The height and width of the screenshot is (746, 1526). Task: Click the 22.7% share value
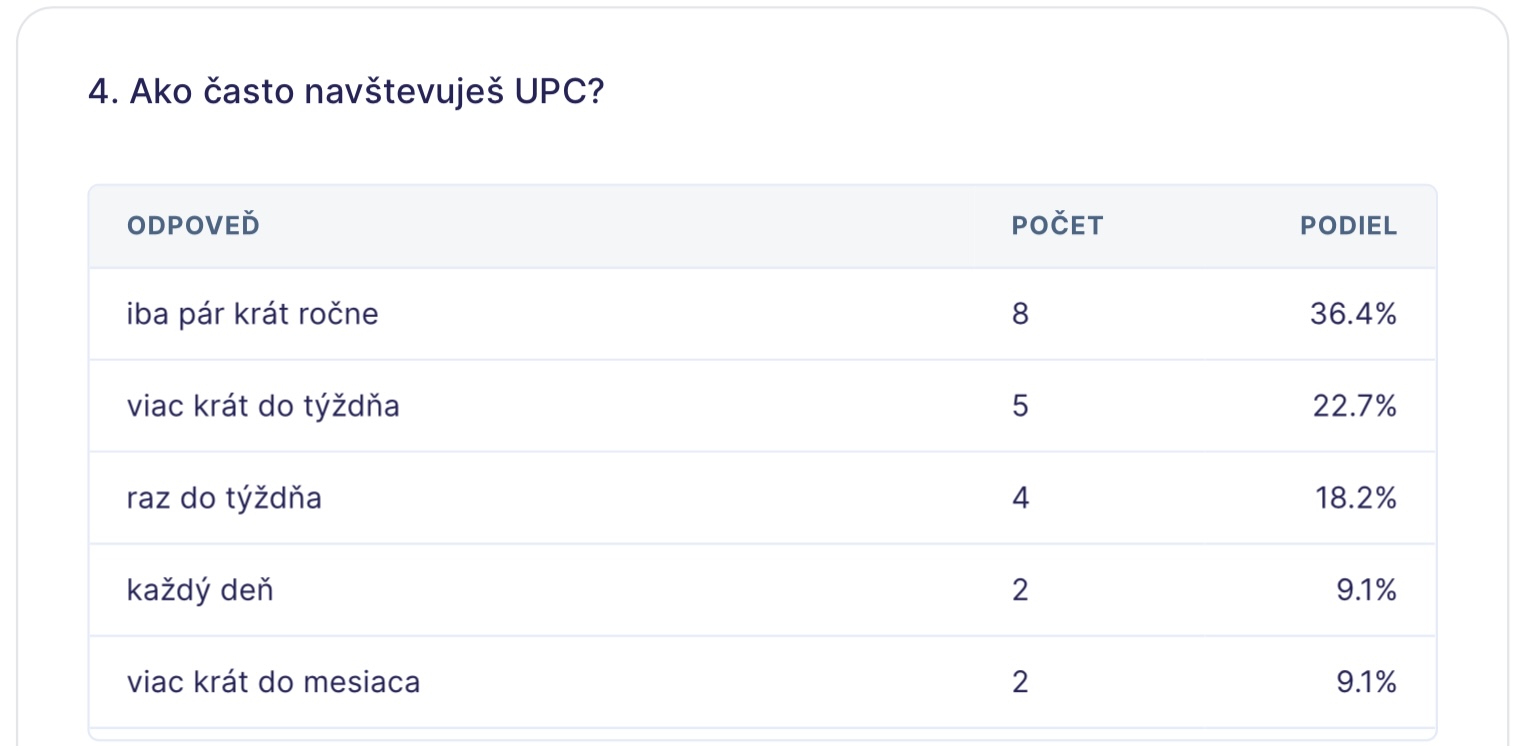pyautogui.click(x=1354, y=406)
